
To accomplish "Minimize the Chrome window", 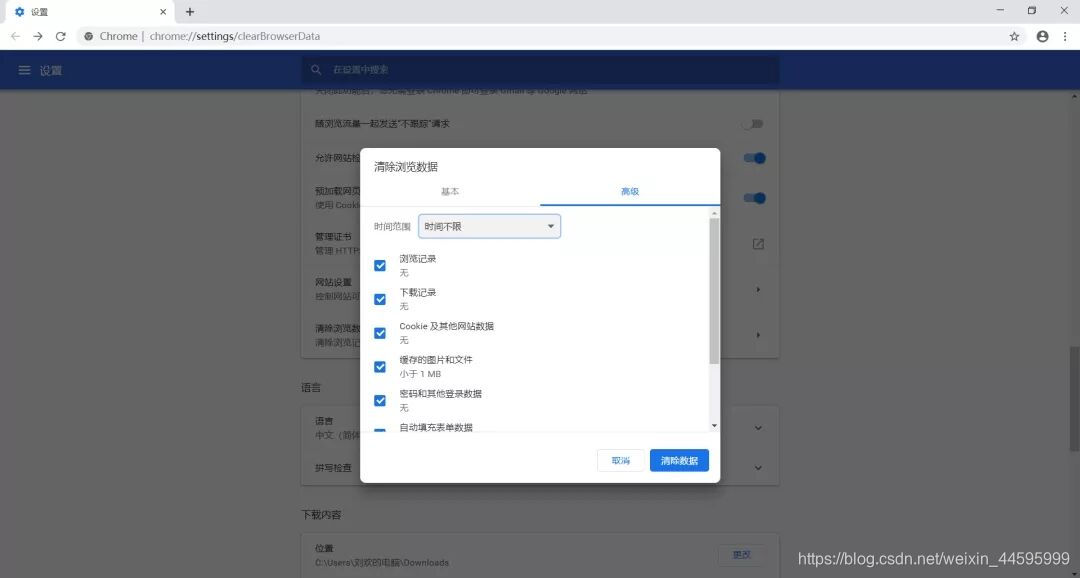I will (1000, 10).
